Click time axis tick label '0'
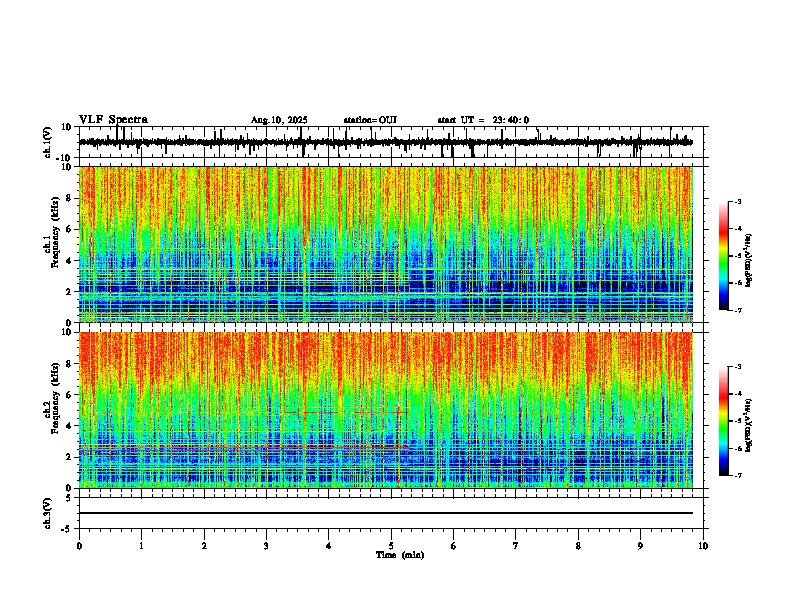This screenshot has width=792, height=612. click(x=79, y=546)
